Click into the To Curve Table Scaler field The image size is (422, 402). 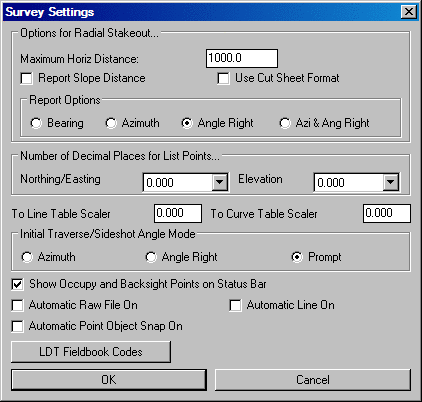tap(387, 213)
